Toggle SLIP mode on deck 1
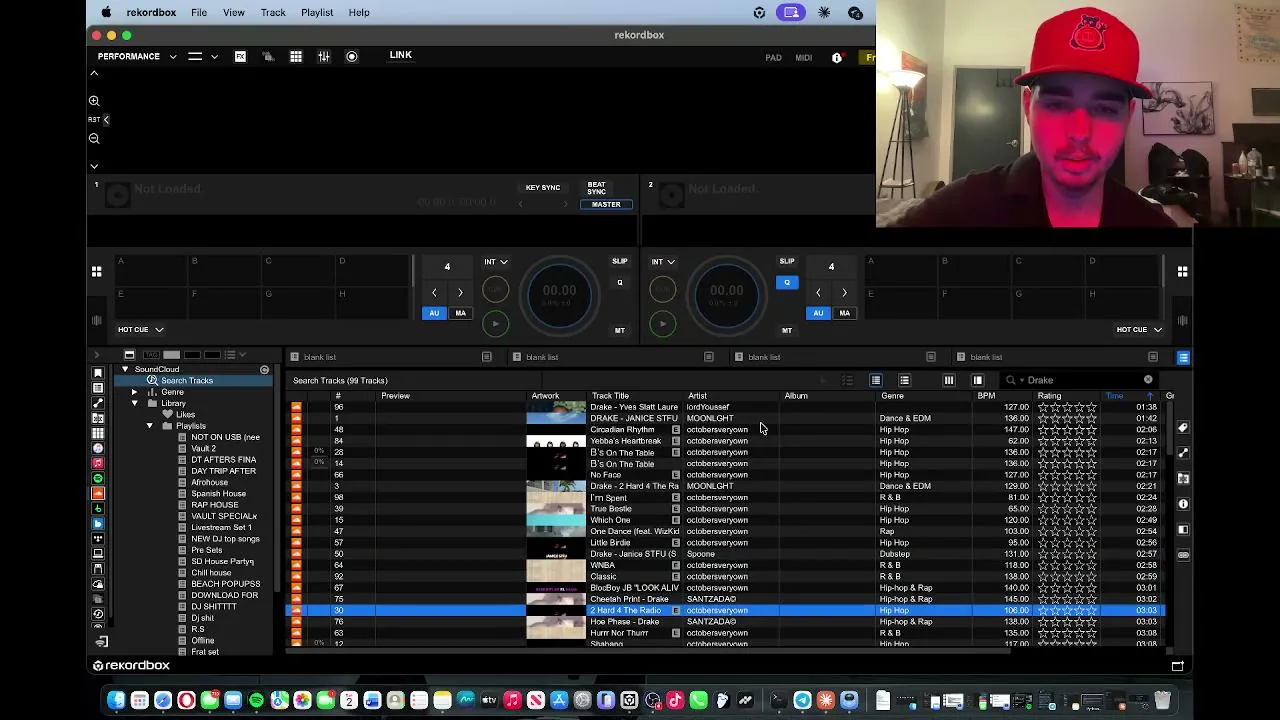 click(620, 262)
